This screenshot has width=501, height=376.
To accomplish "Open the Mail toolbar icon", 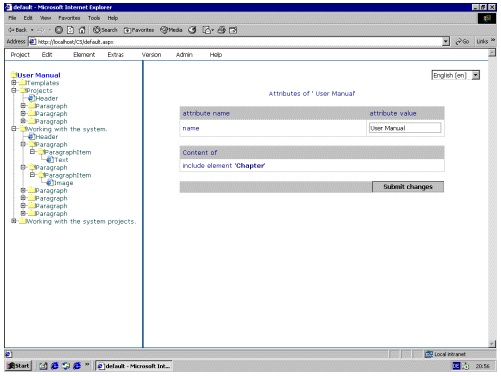I will click(x=208, y=30).
